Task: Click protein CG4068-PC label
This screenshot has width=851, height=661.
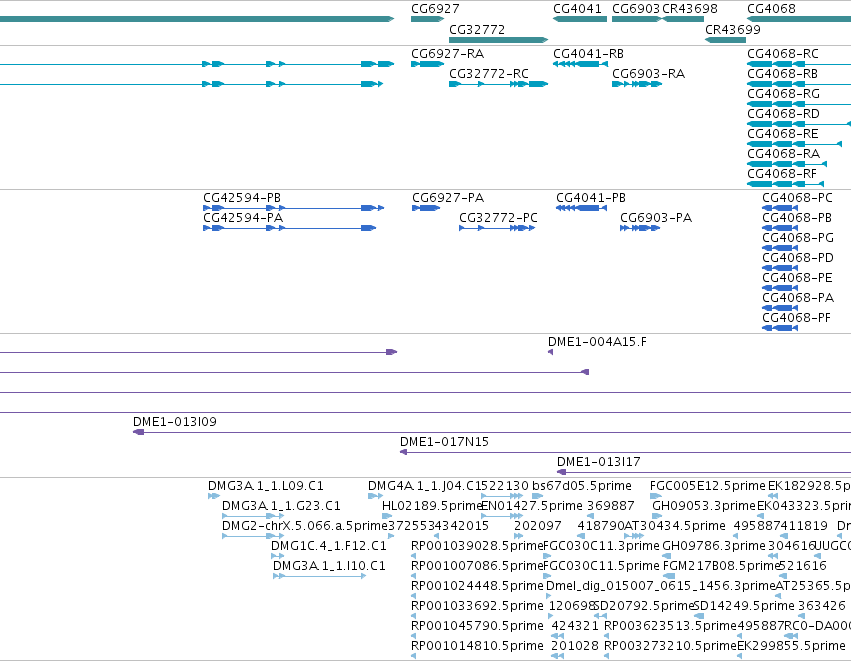Action: tap(797, 198)
